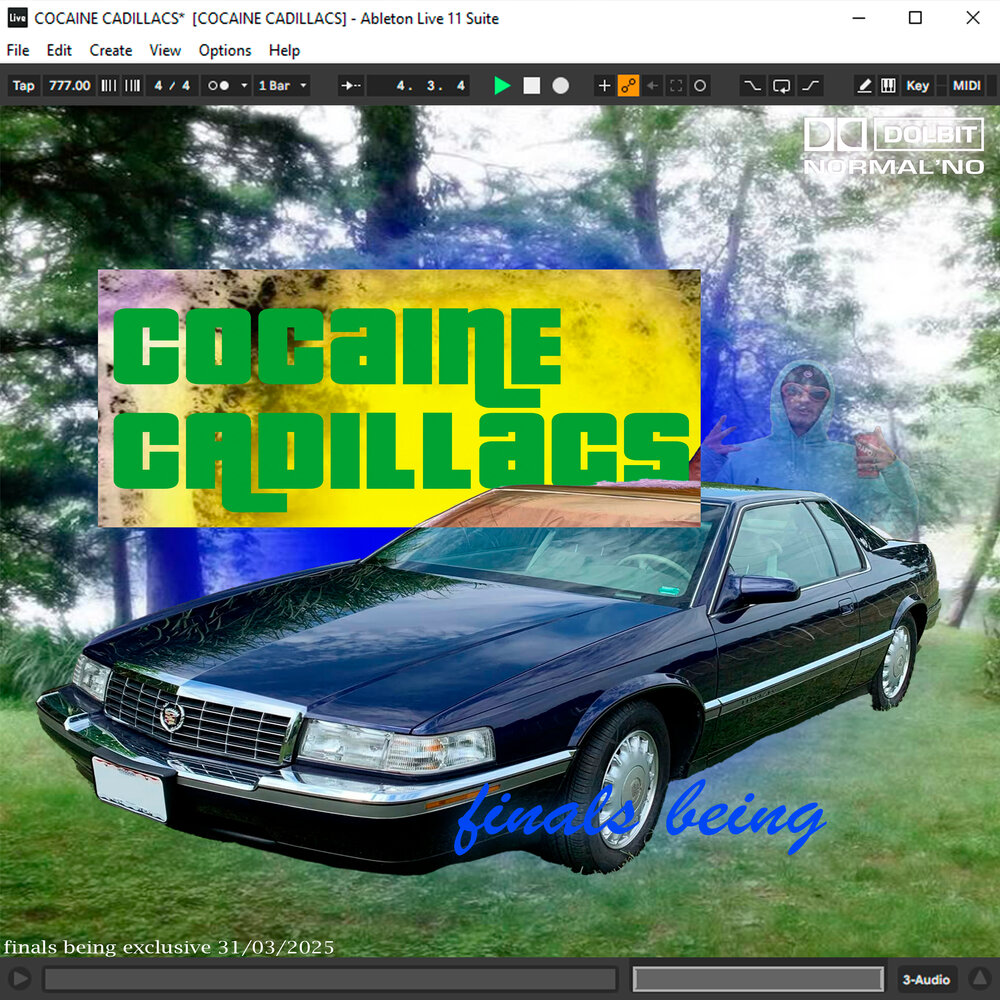Enable the Punch-In switch
This screenshot has height=1000, width=1000.
[753, 86]
